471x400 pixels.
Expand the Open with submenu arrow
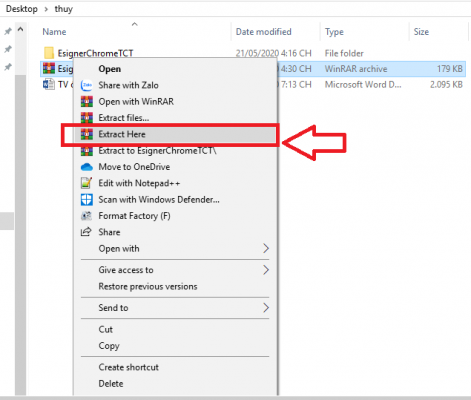pos(266,248)
